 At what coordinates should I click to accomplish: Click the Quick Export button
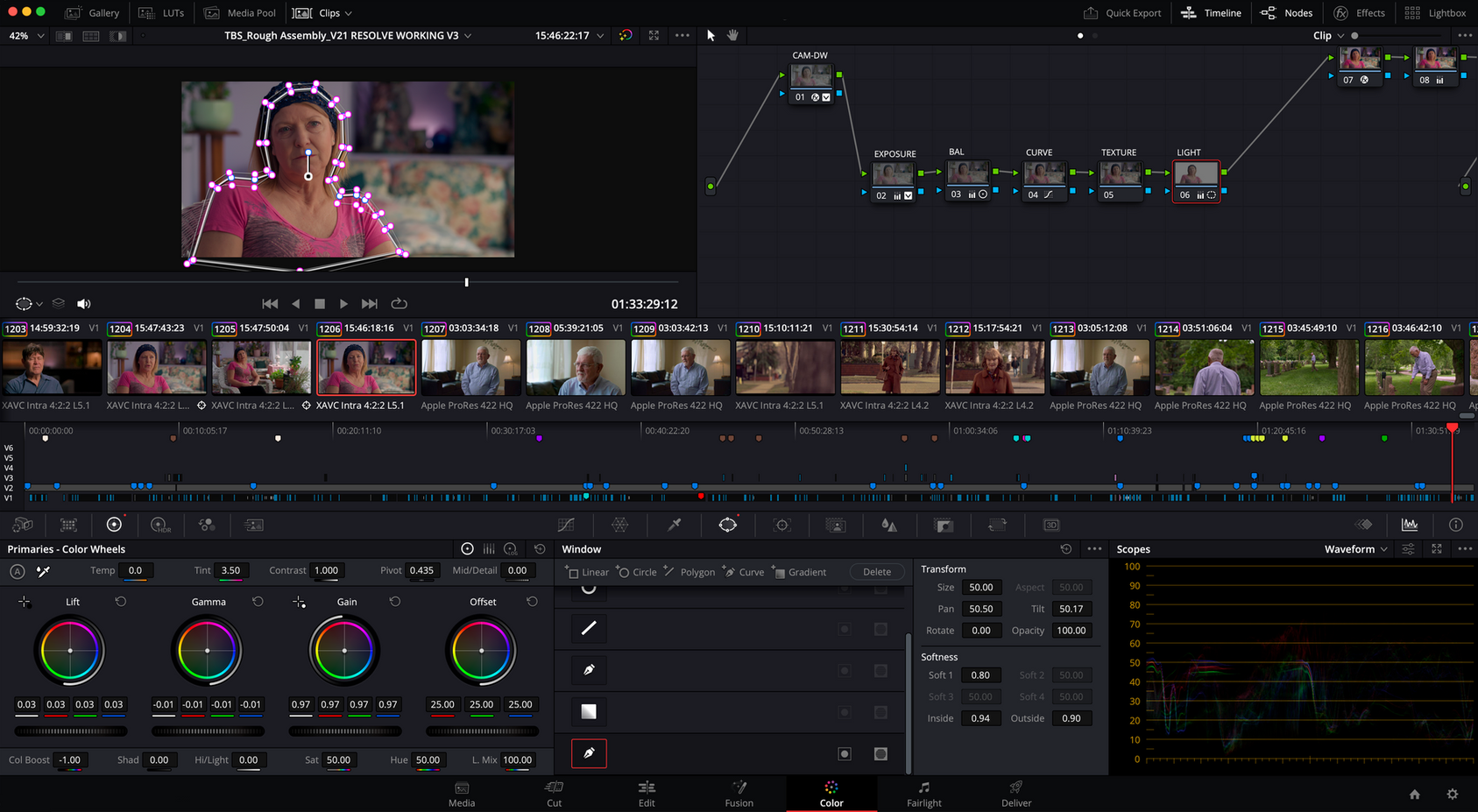(1122, 13)
